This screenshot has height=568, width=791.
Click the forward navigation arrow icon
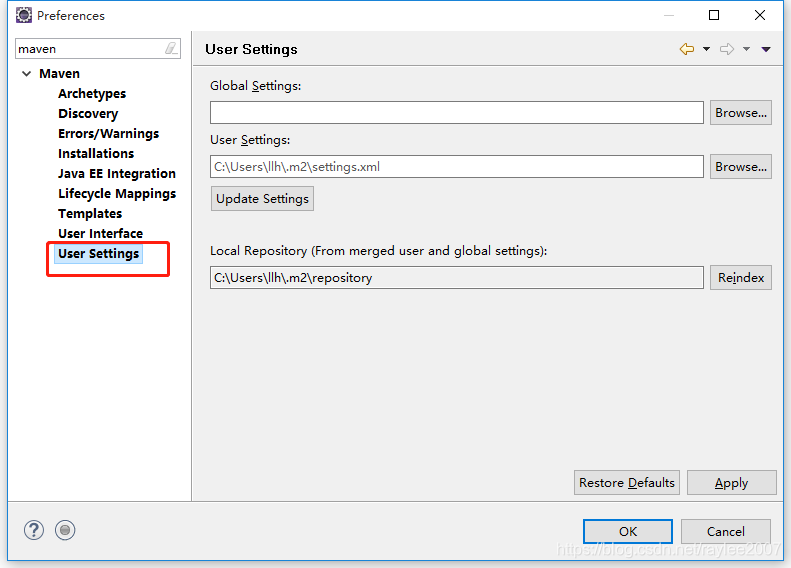point(727,49)
